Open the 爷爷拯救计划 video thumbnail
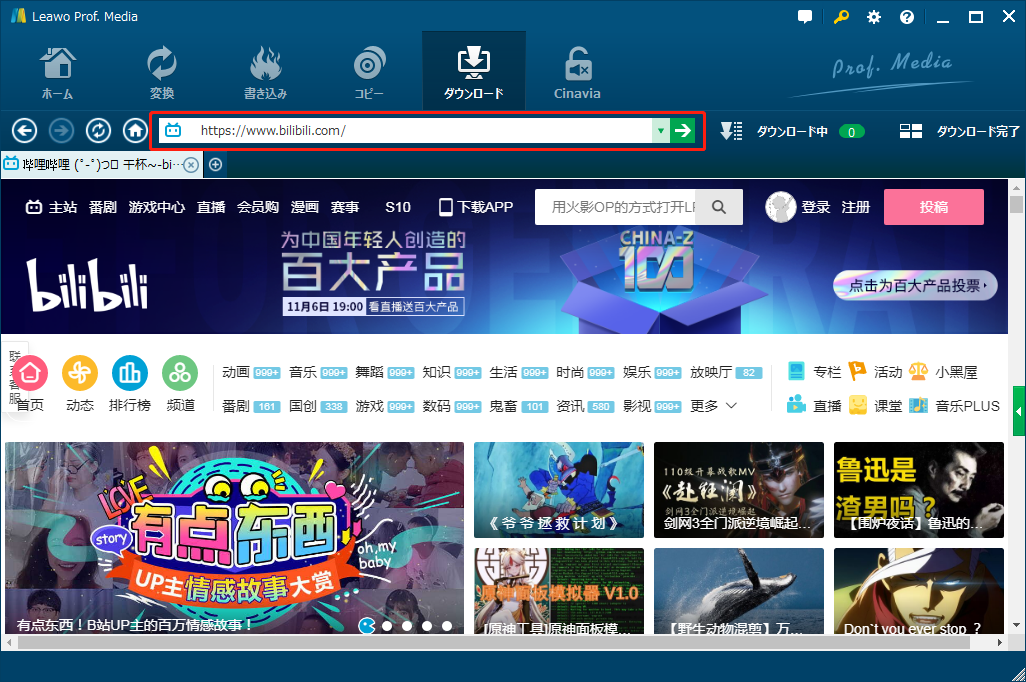The image size is (1026, 682). coord(559,490)
